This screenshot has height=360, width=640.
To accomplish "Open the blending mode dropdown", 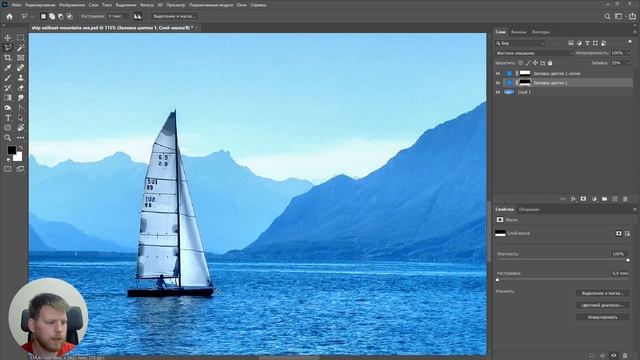I will 534,53.
